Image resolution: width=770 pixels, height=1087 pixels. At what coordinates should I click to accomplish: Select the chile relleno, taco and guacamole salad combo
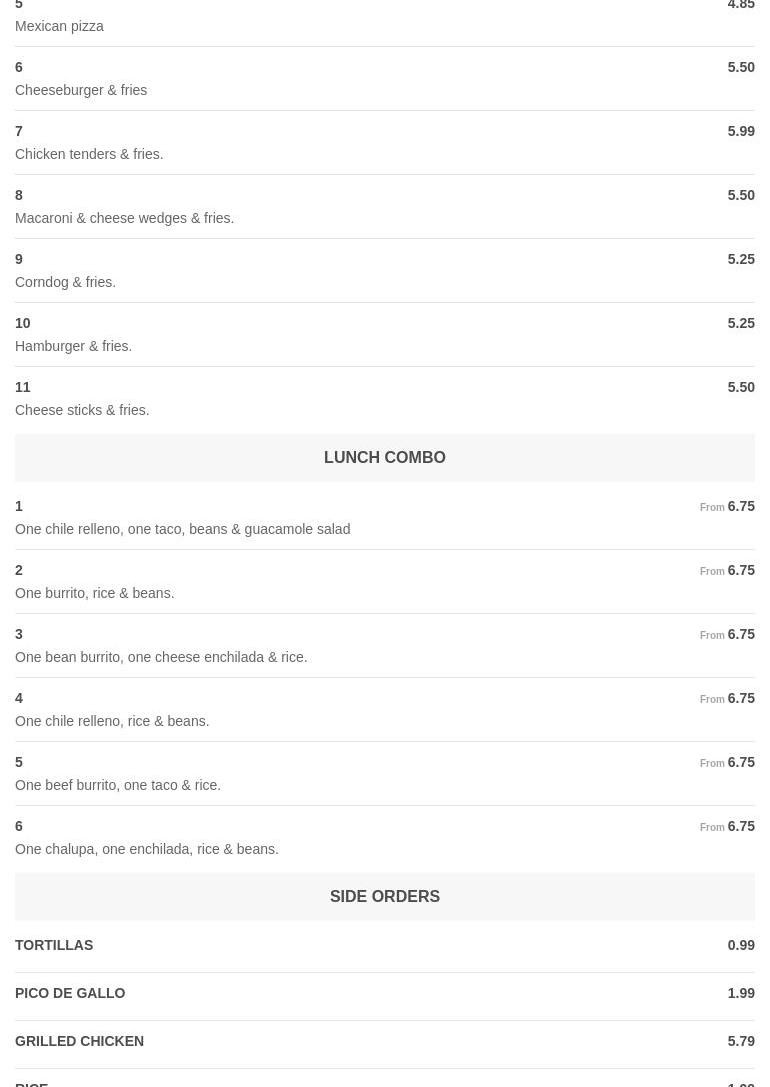coord(182,529)
